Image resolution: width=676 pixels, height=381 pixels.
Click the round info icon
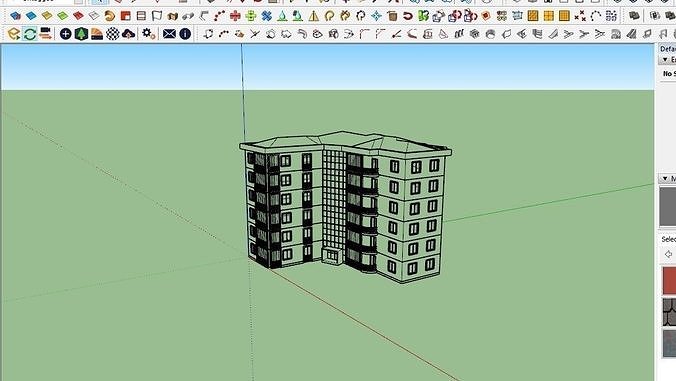click(x=185, y=34)
